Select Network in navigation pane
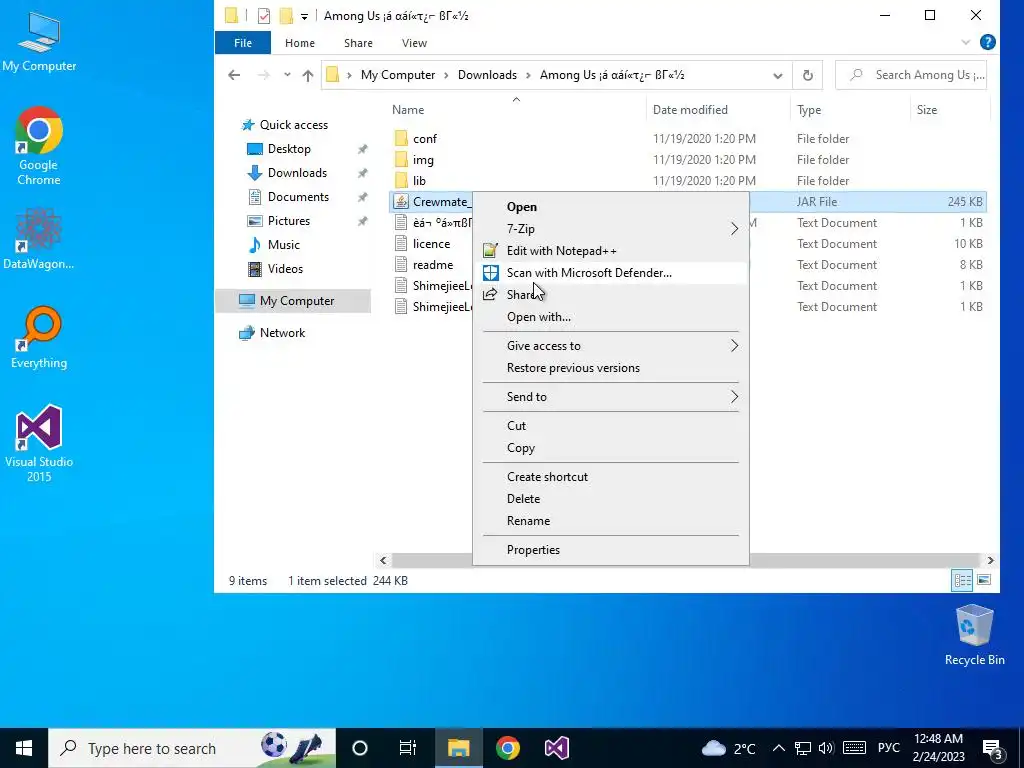 pyautogui.click(x=282, y=333)
